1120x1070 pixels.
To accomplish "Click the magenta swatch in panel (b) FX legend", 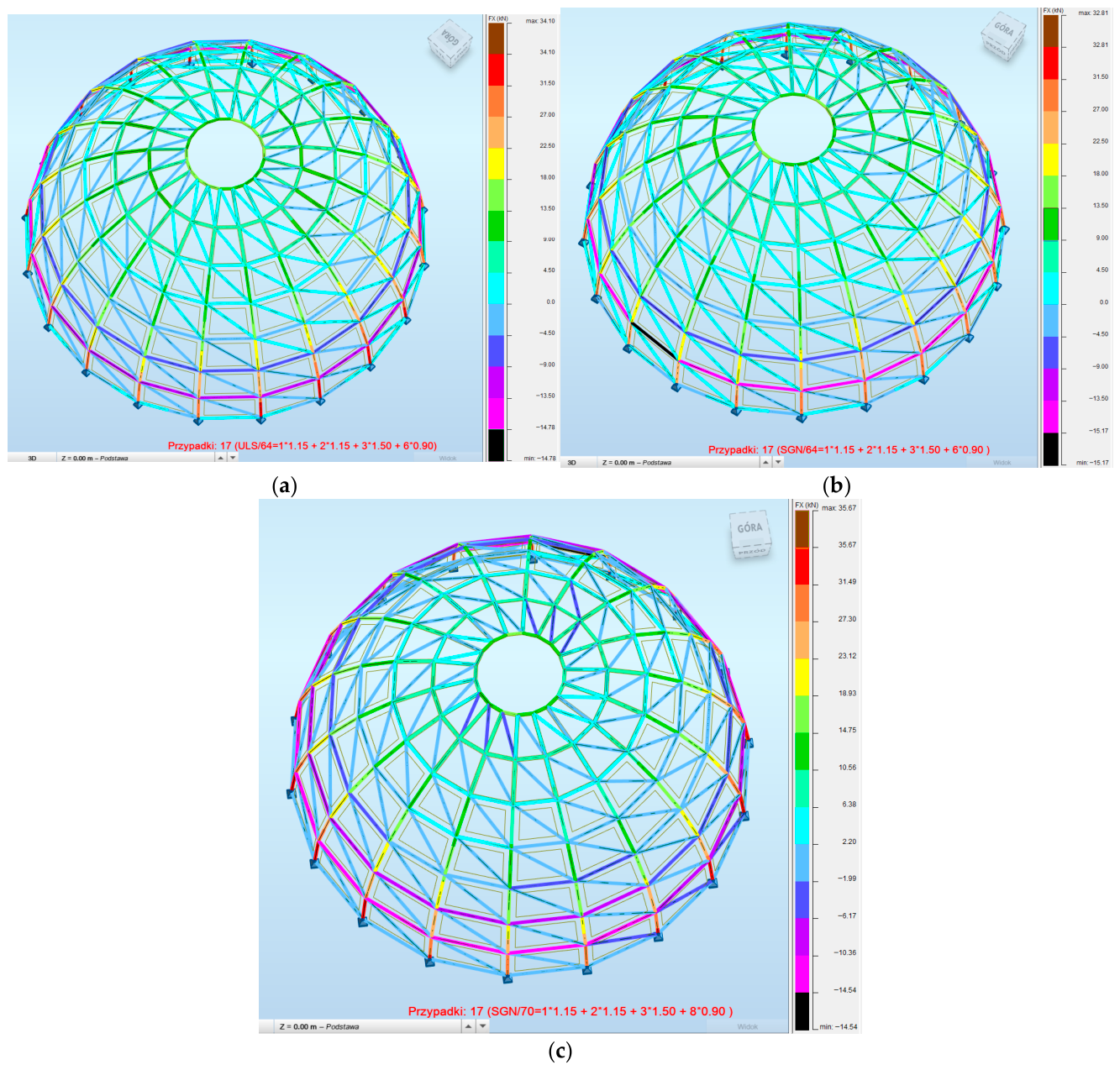I will pyautogui.click(x=1050, y=417).
